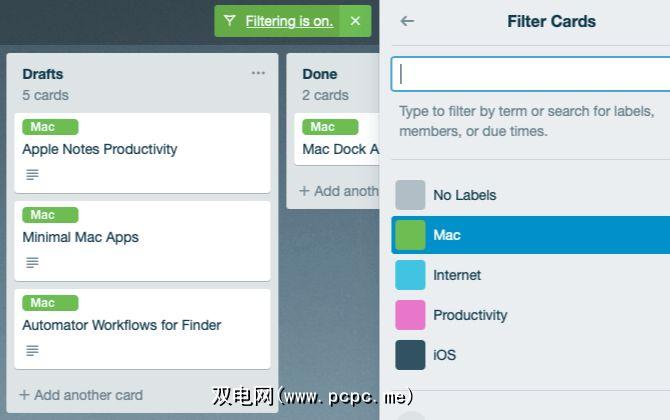This screenshot has width=670, height=420.
Task: Click the filter search input field
Action: click(x=530, y=74)
